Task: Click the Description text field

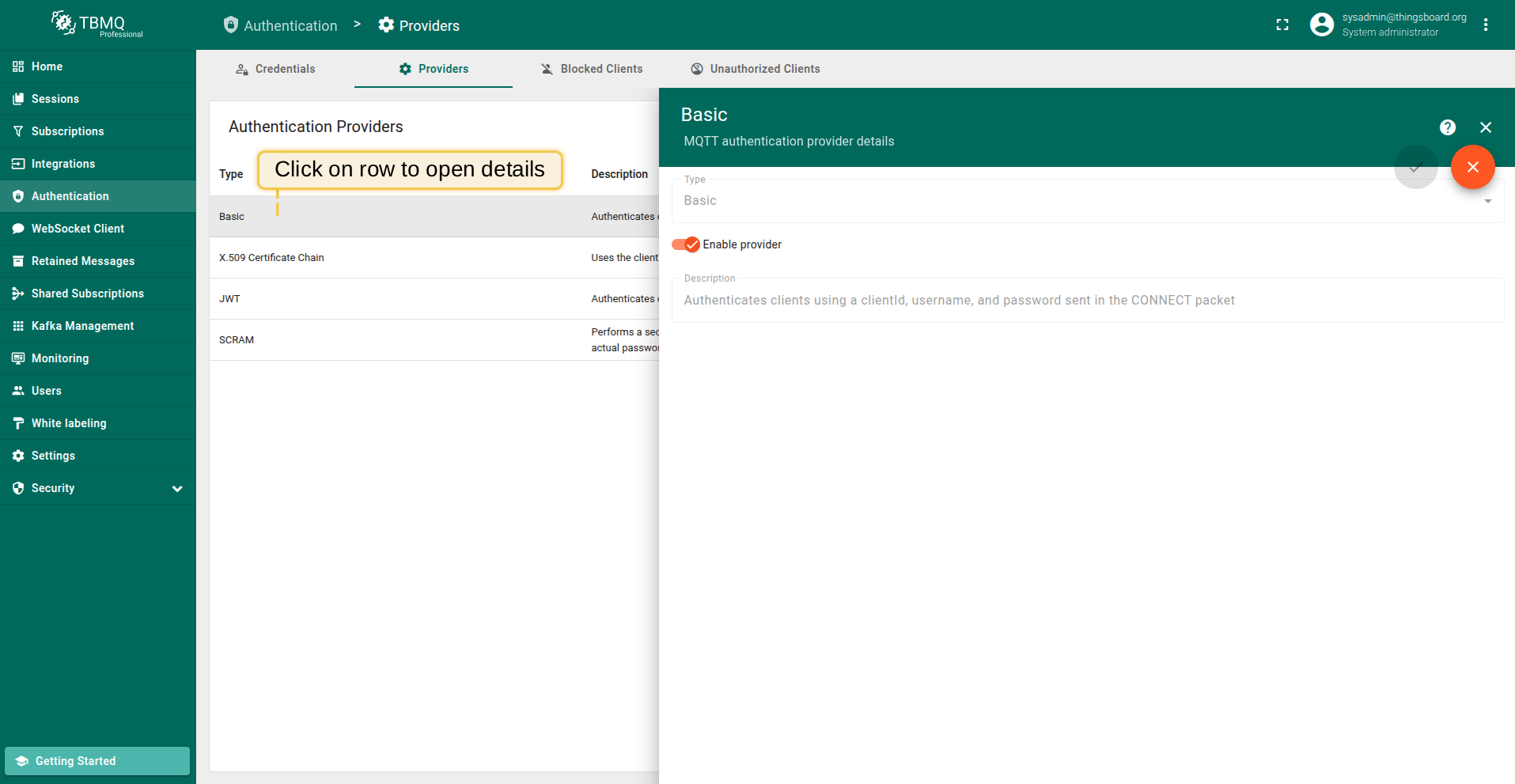Action: 1087,301
